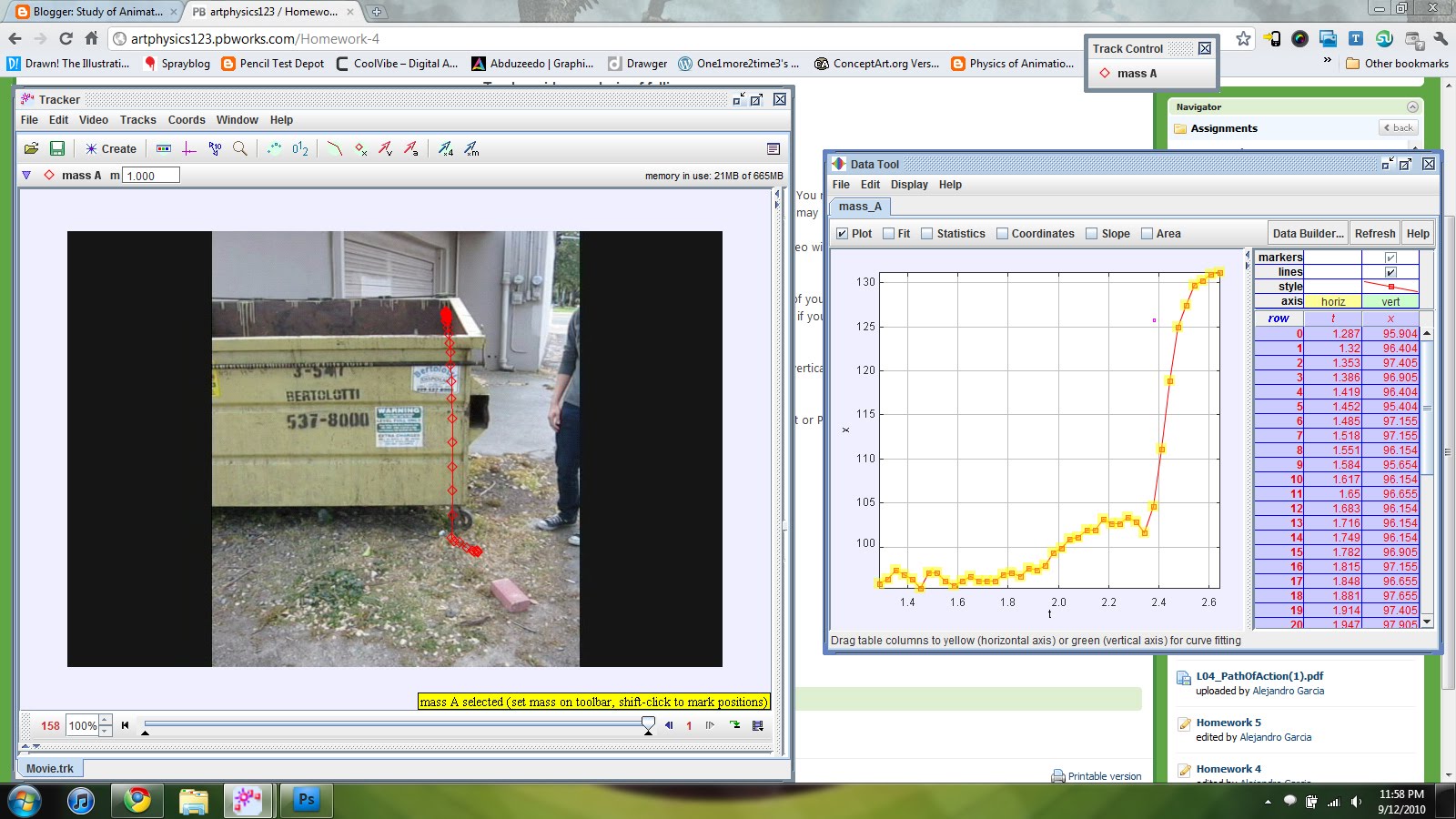Select the Zoom magnifier tool in Tracker
1456x819 pixels.
point(240,148)
